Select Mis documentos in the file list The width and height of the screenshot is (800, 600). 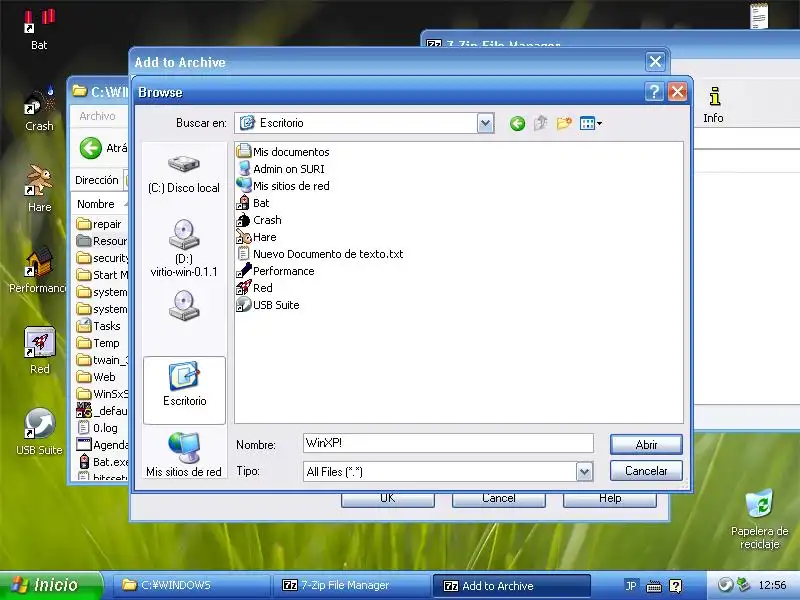283,152
